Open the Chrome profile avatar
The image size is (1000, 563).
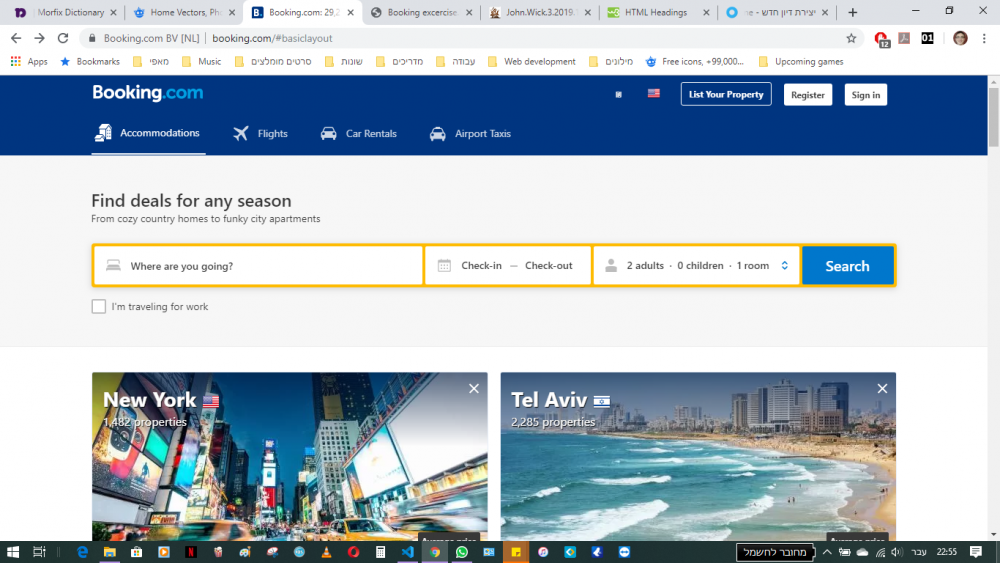(960, 38)
